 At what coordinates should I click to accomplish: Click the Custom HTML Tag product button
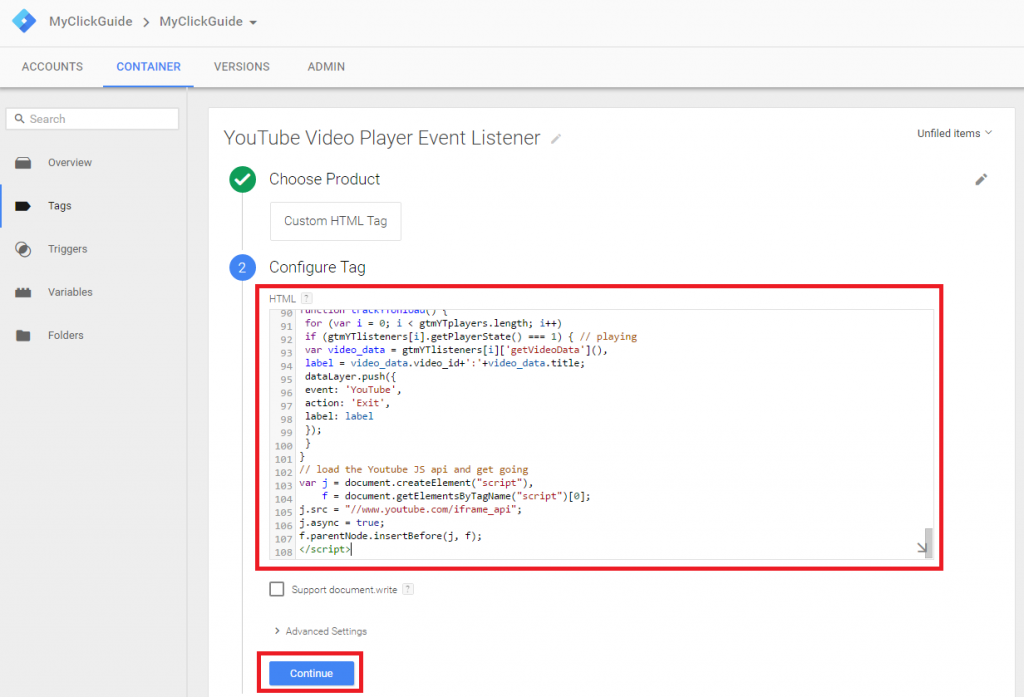(x=335, y=221)
